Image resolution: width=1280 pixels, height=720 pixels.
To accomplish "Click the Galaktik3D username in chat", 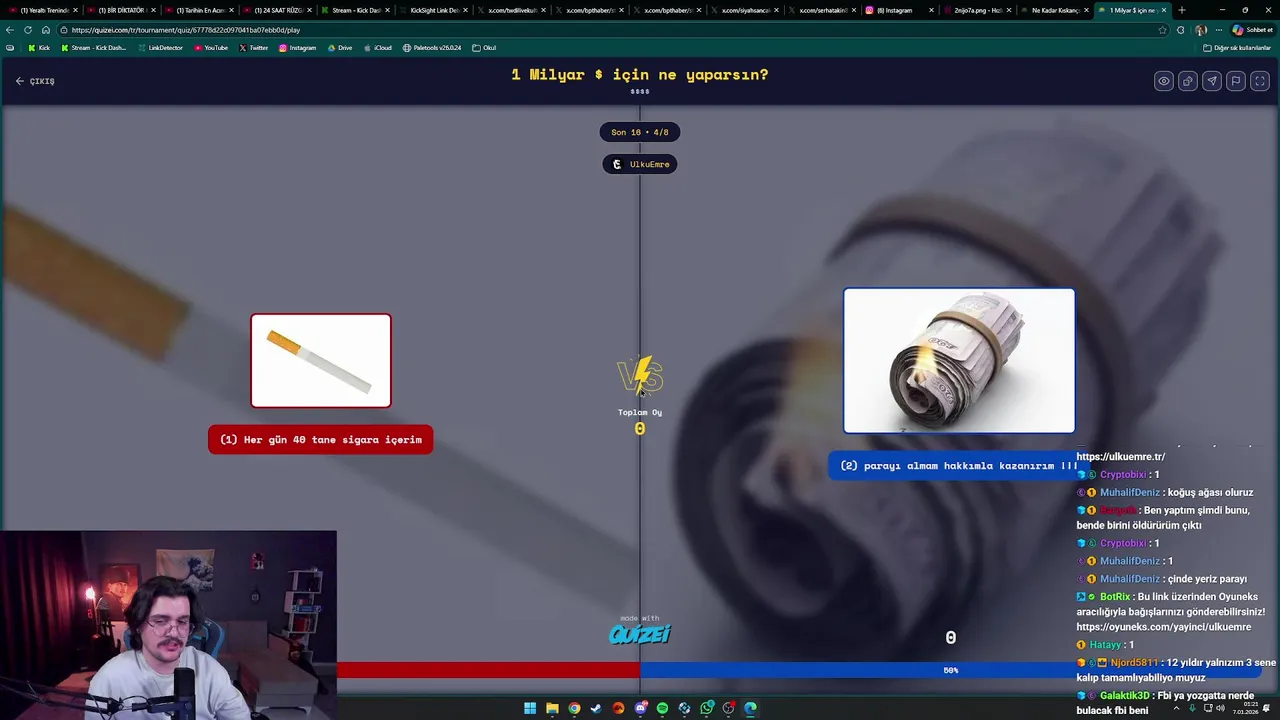I will coord(1125,695).
